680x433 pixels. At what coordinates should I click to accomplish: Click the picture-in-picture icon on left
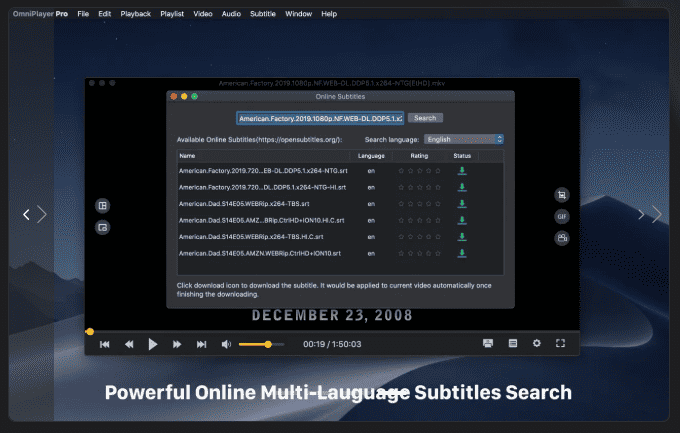click(102, 227)
